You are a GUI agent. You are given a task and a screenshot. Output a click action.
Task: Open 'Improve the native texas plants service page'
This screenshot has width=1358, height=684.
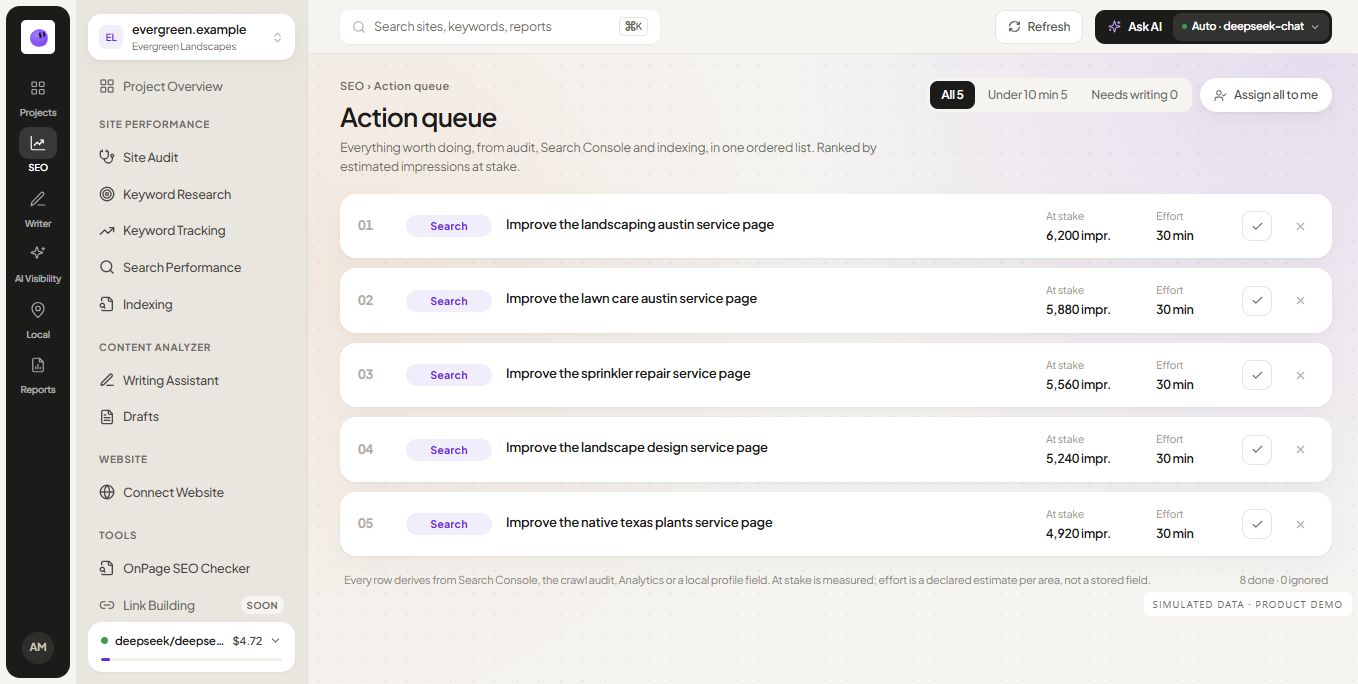click(x=639, y=522)
